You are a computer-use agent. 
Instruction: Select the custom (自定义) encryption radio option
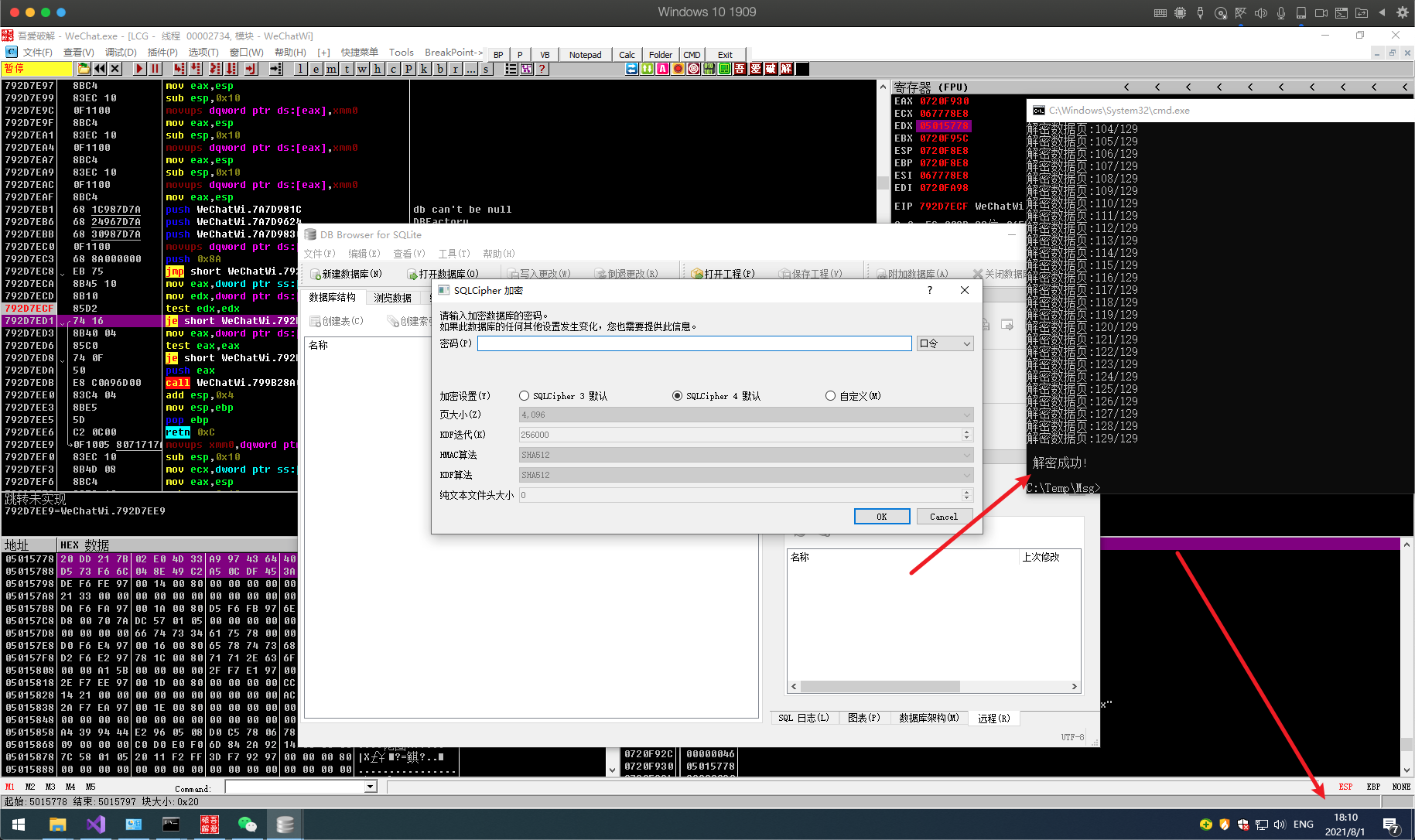click(853, 396)
